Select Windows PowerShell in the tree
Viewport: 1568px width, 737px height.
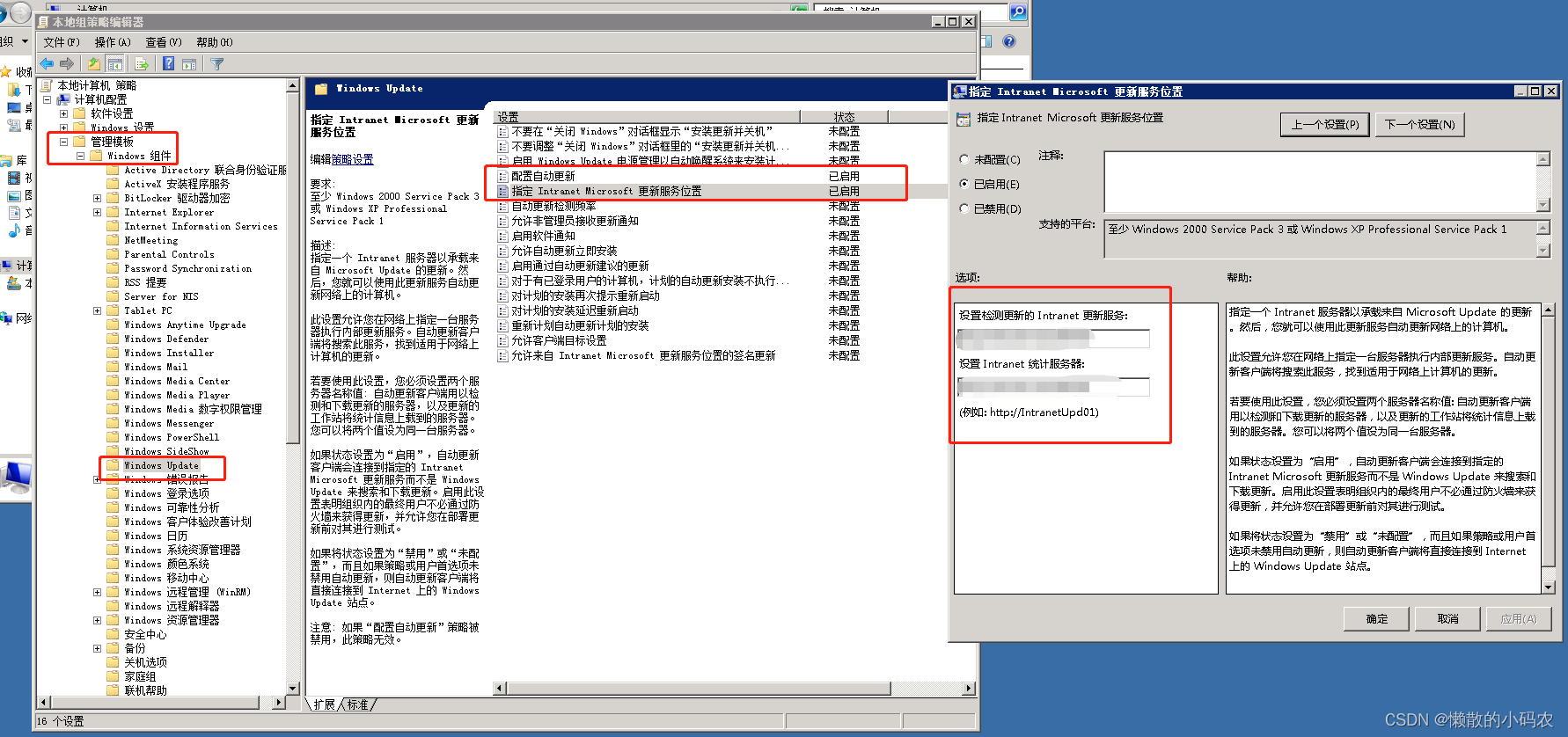[171, 437]
